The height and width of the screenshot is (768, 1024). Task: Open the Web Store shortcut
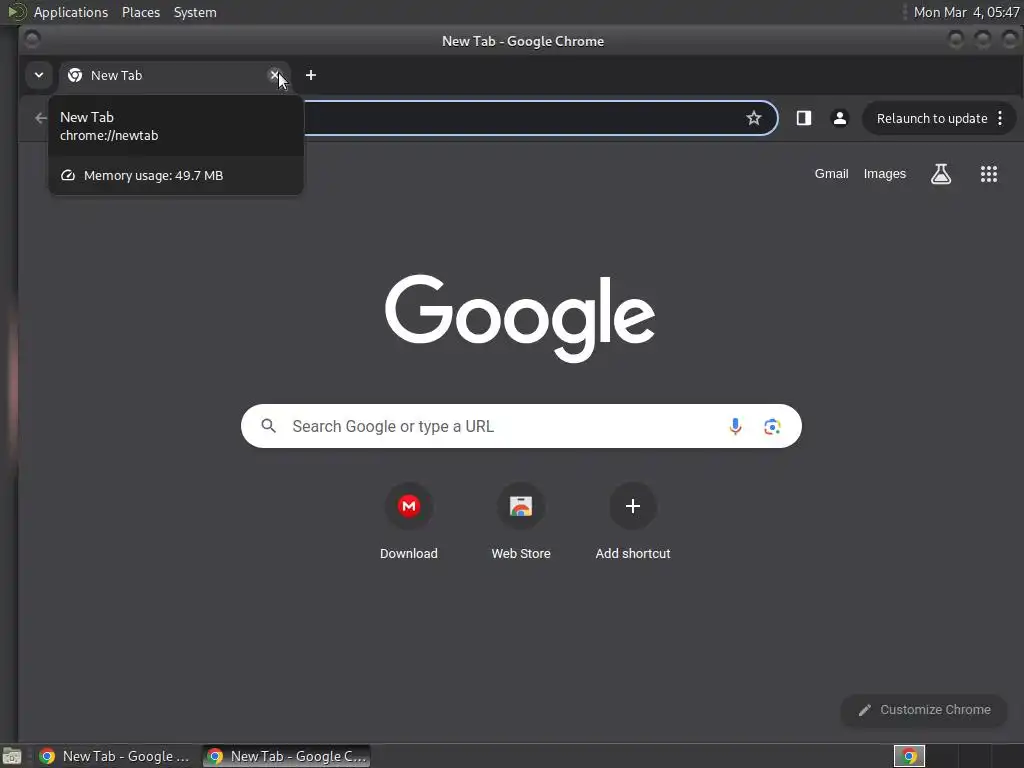[521, 522]
